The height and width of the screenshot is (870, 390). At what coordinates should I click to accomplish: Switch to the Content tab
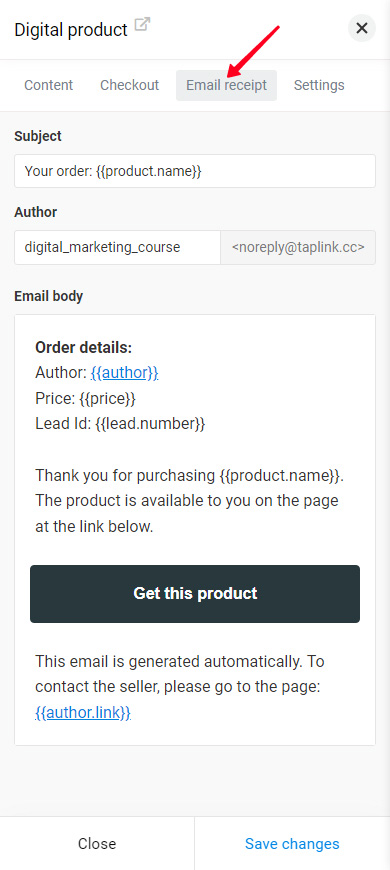pos(49,85)
